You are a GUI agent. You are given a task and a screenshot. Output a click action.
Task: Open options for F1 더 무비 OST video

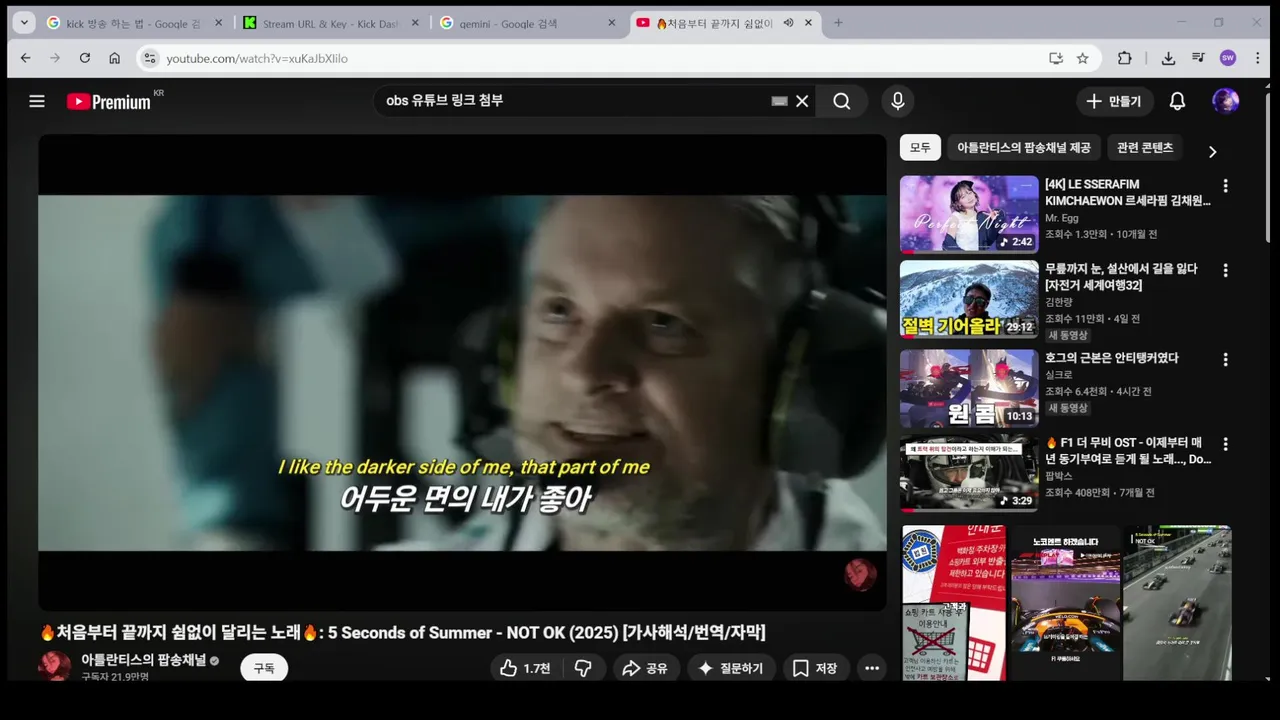click(1225, 444)
